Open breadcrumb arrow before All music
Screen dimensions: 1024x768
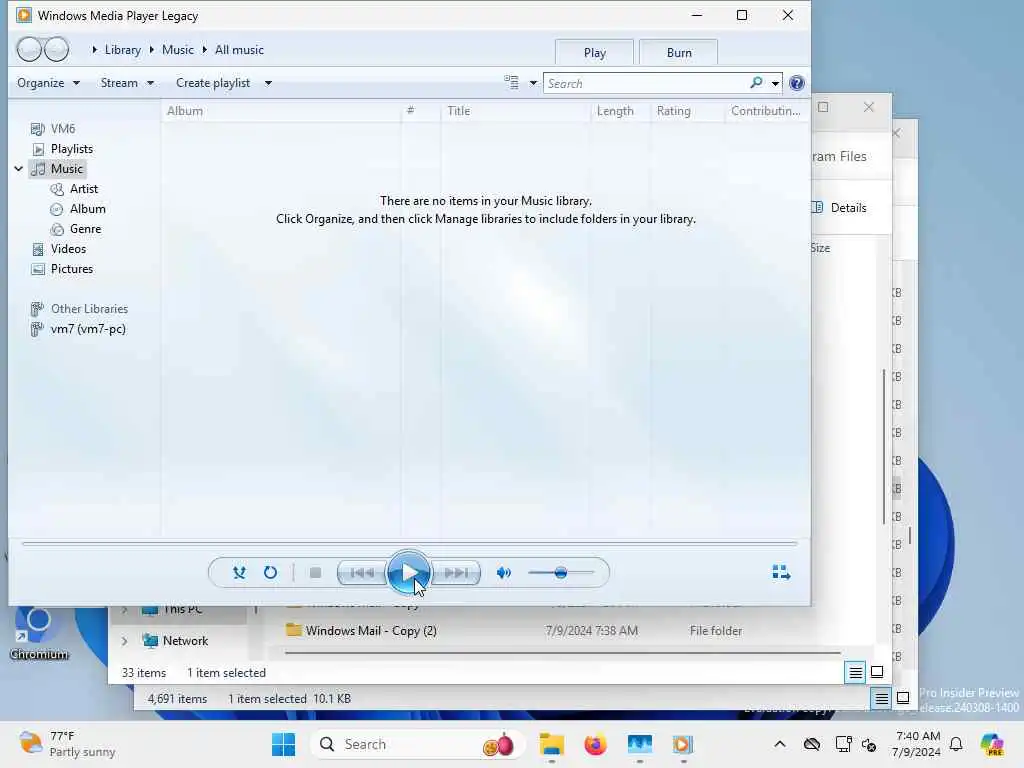pyautogui.click(x=204, y=50)
